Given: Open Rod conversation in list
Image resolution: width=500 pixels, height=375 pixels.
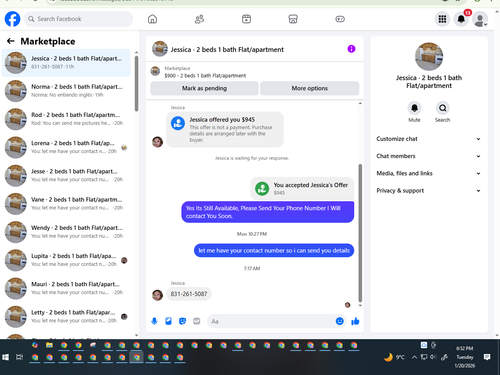Looking at the screenshot, I should click(66, 119).
